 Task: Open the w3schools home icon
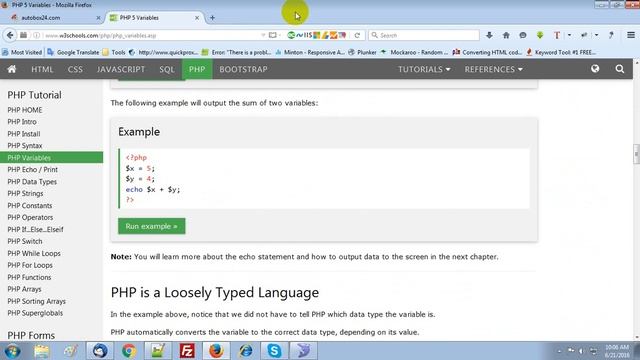tap(12, 69)
